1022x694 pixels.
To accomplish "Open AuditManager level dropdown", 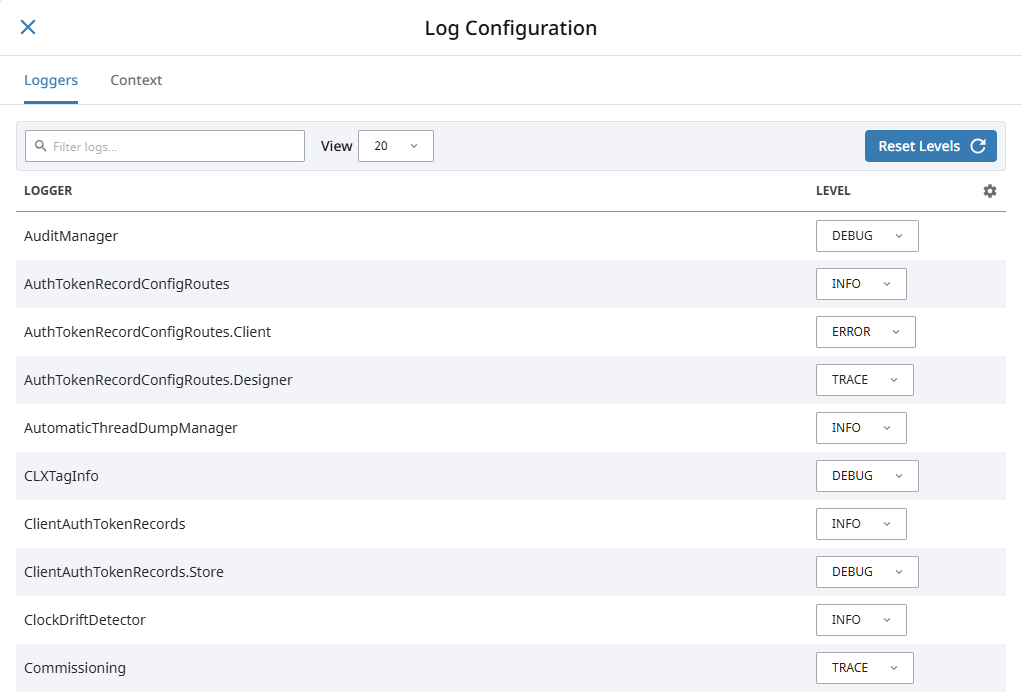I will [x=866, y=236].
